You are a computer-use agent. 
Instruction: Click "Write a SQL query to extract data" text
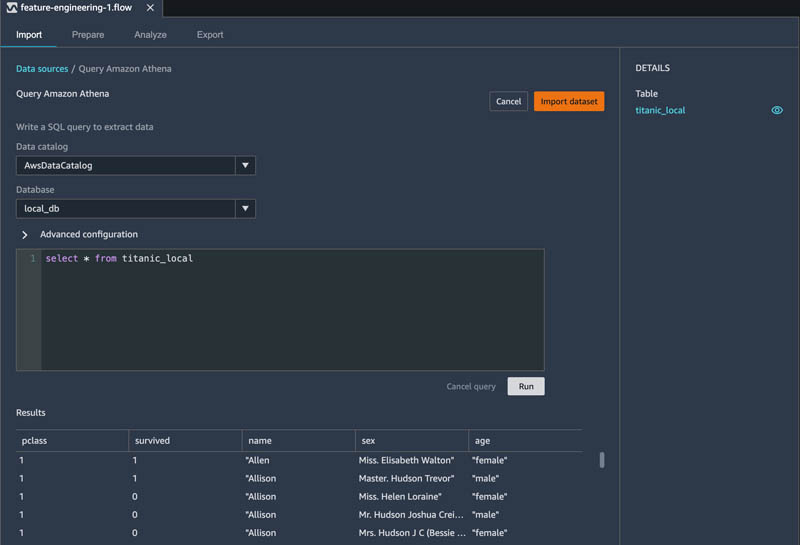pos(85,127)
